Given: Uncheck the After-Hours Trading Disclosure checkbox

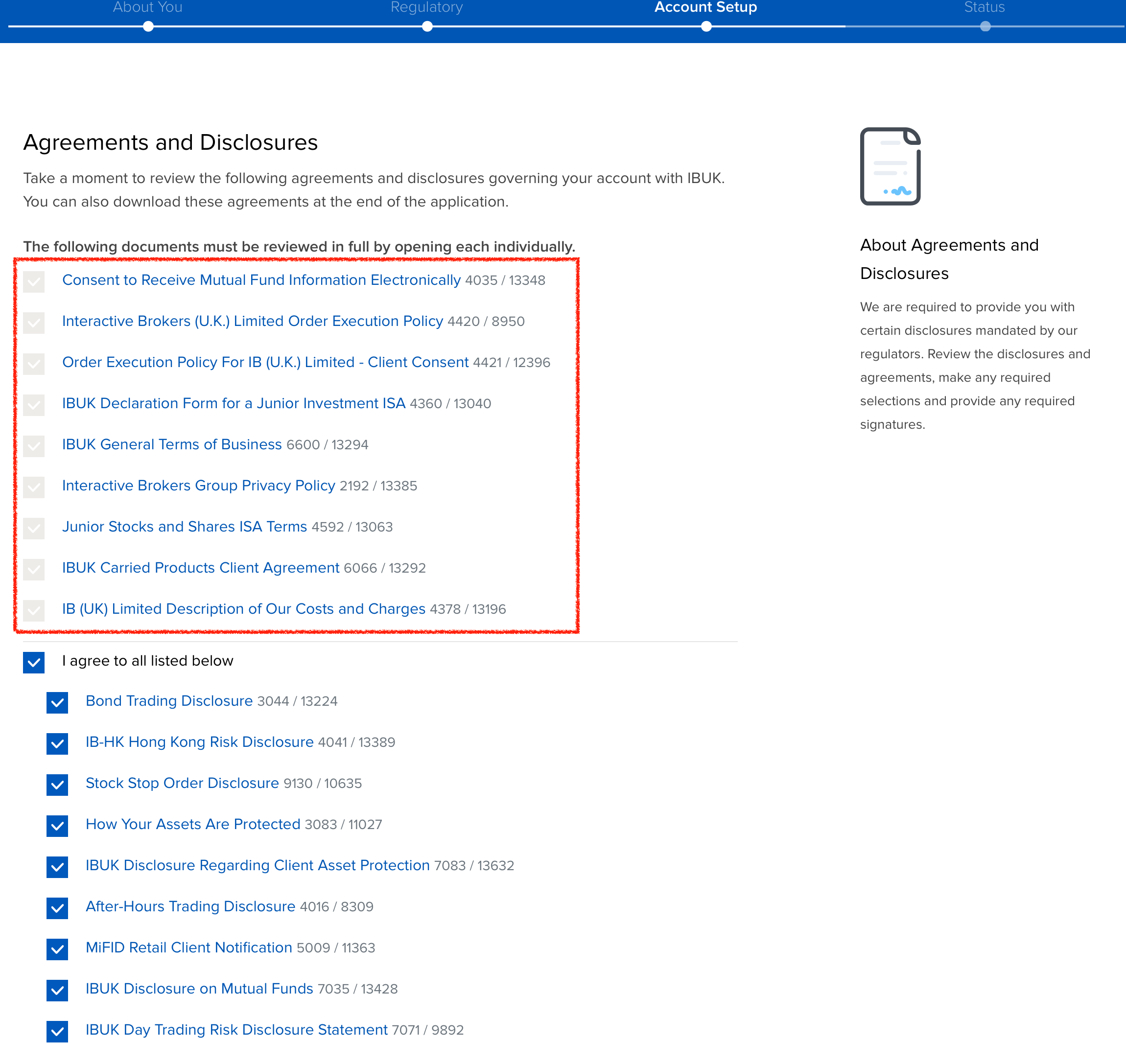Looking at the screenshot, I should pyautogui.click(x=57, y=907).
